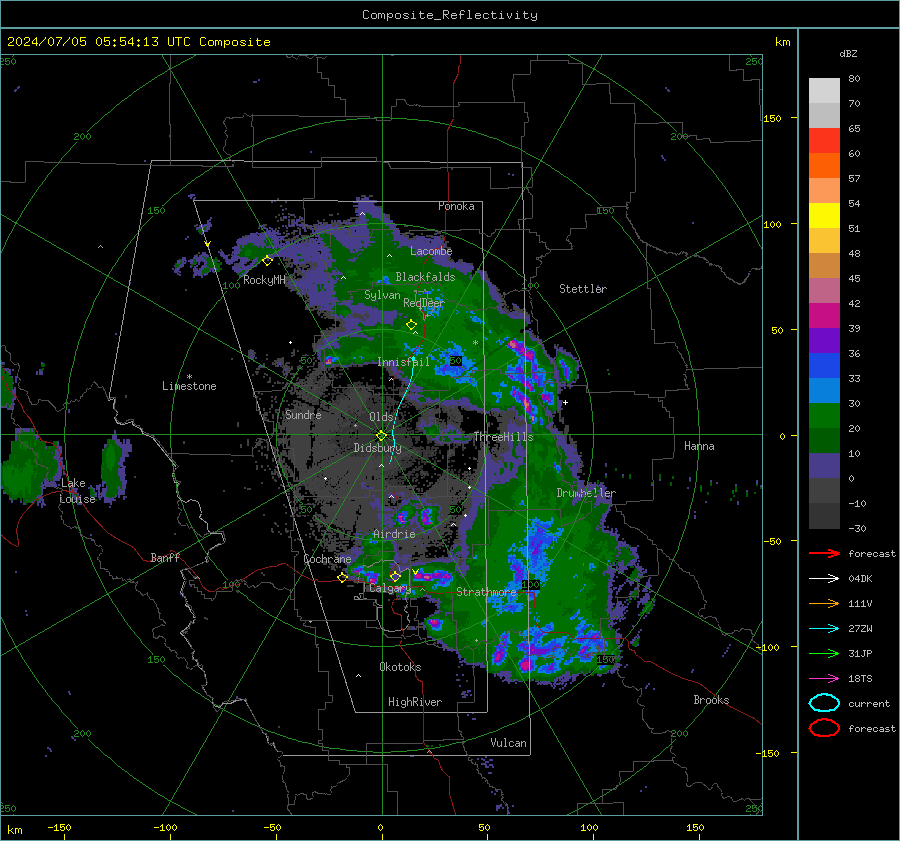Image resolution: width=900 pixels, height=841 pixels.
Task: Click the light gray top swatch beside 80 dBZ
Action: [824, 91]
